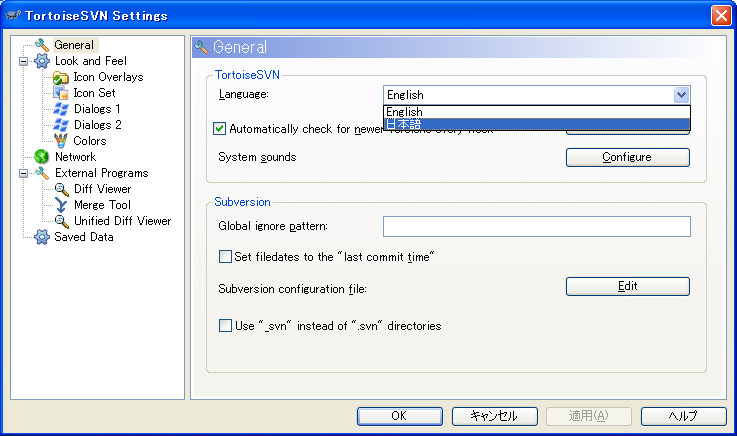Click the Icon Set icon
This screenshot has height=436, width=737.
61,93
